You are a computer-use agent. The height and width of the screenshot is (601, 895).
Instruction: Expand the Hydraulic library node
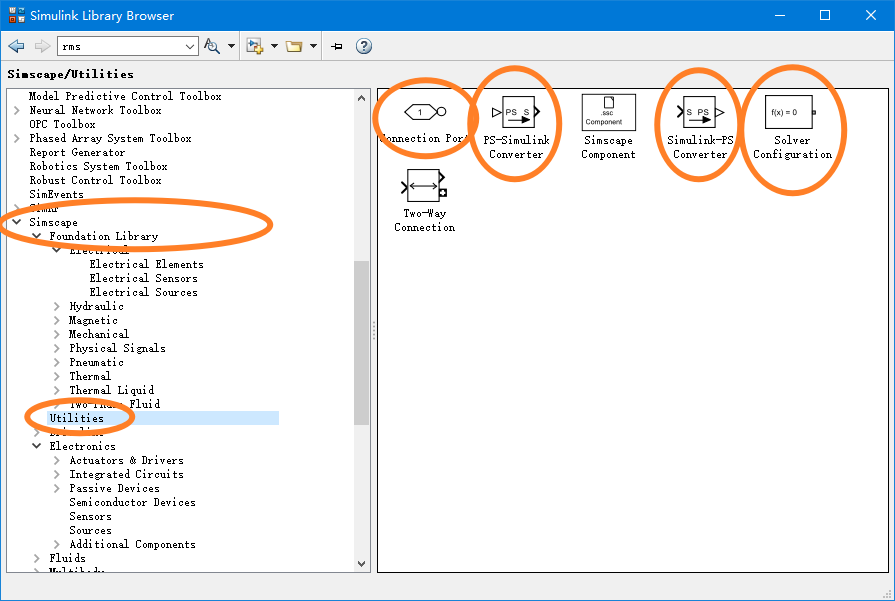point(57,306)
